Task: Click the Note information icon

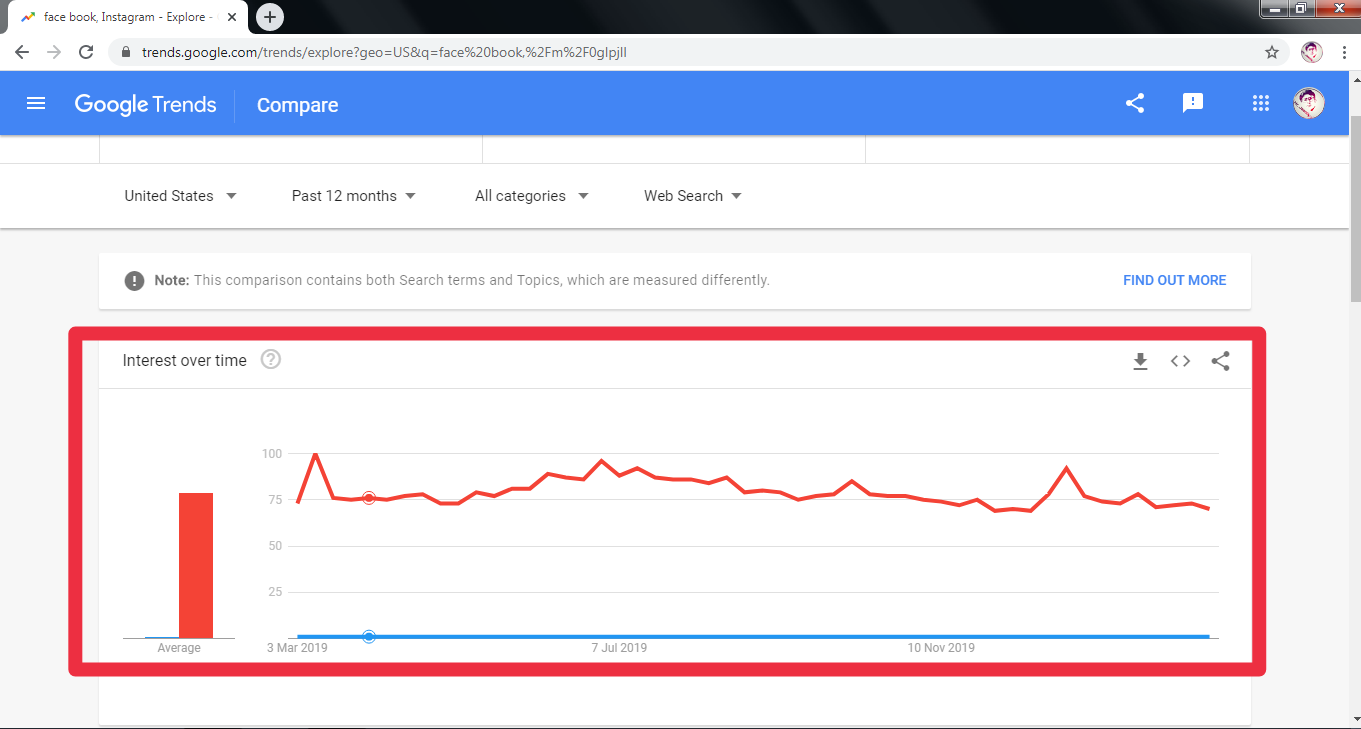Action: coord(134,280)
